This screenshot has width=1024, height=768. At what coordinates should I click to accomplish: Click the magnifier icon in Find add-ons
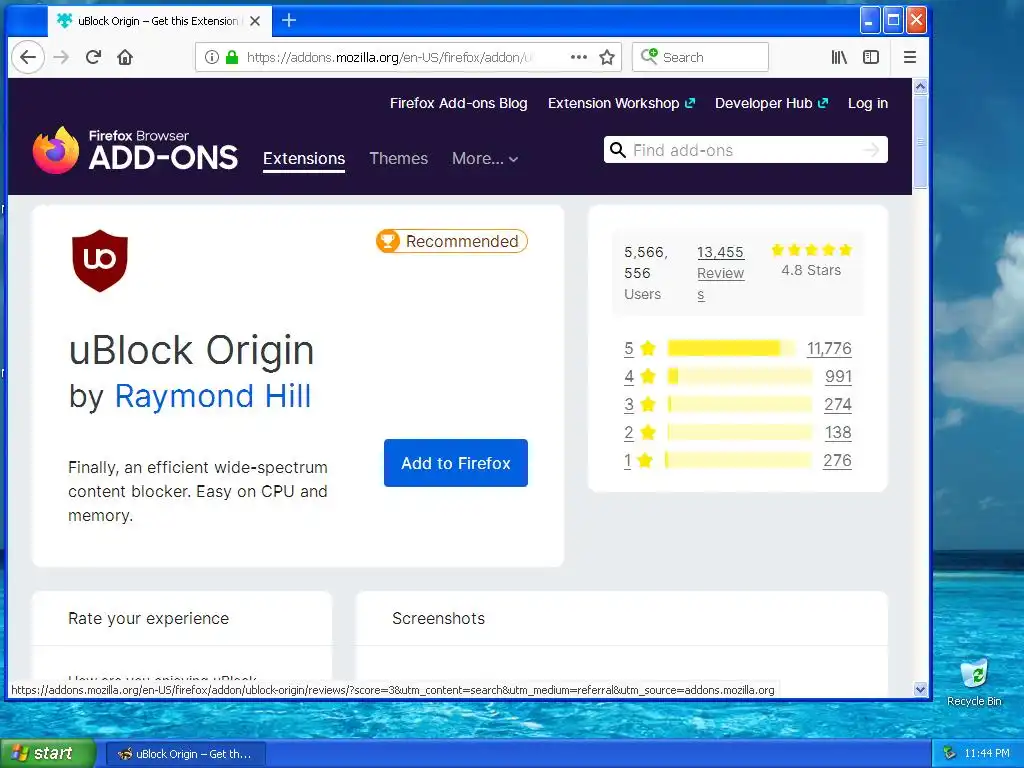[x=617, y=150]
